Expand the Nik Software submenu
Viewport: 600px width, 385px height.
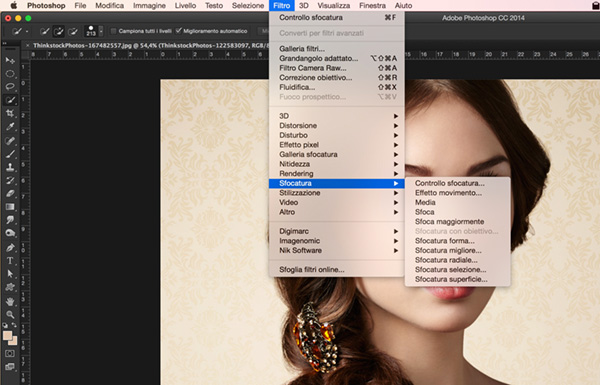337,250
